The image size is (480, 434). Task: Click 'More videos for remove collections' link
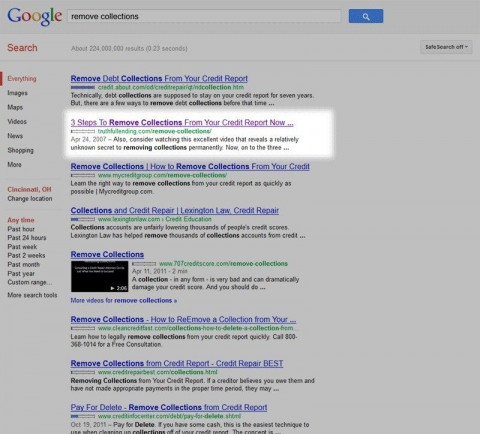[124, 300]
